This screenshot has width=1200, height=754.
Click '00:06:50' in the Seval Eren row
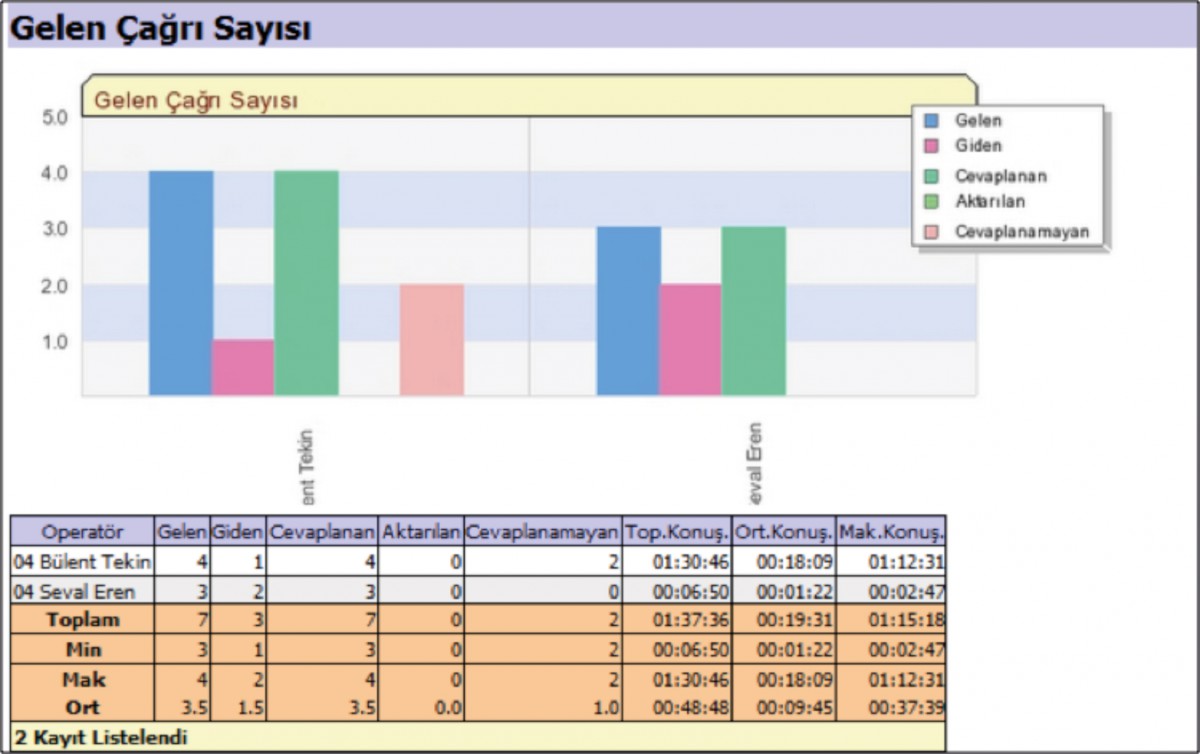coord(677,590)
